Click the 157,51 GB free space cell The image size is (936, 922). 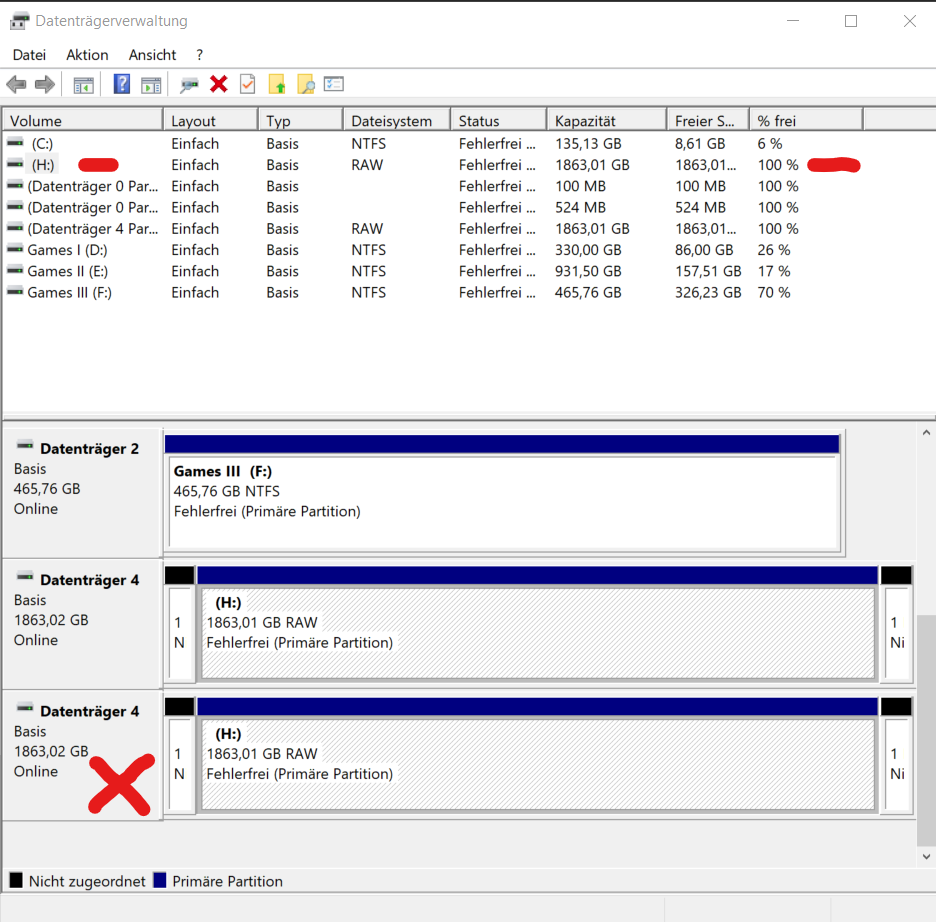(708, 272)
